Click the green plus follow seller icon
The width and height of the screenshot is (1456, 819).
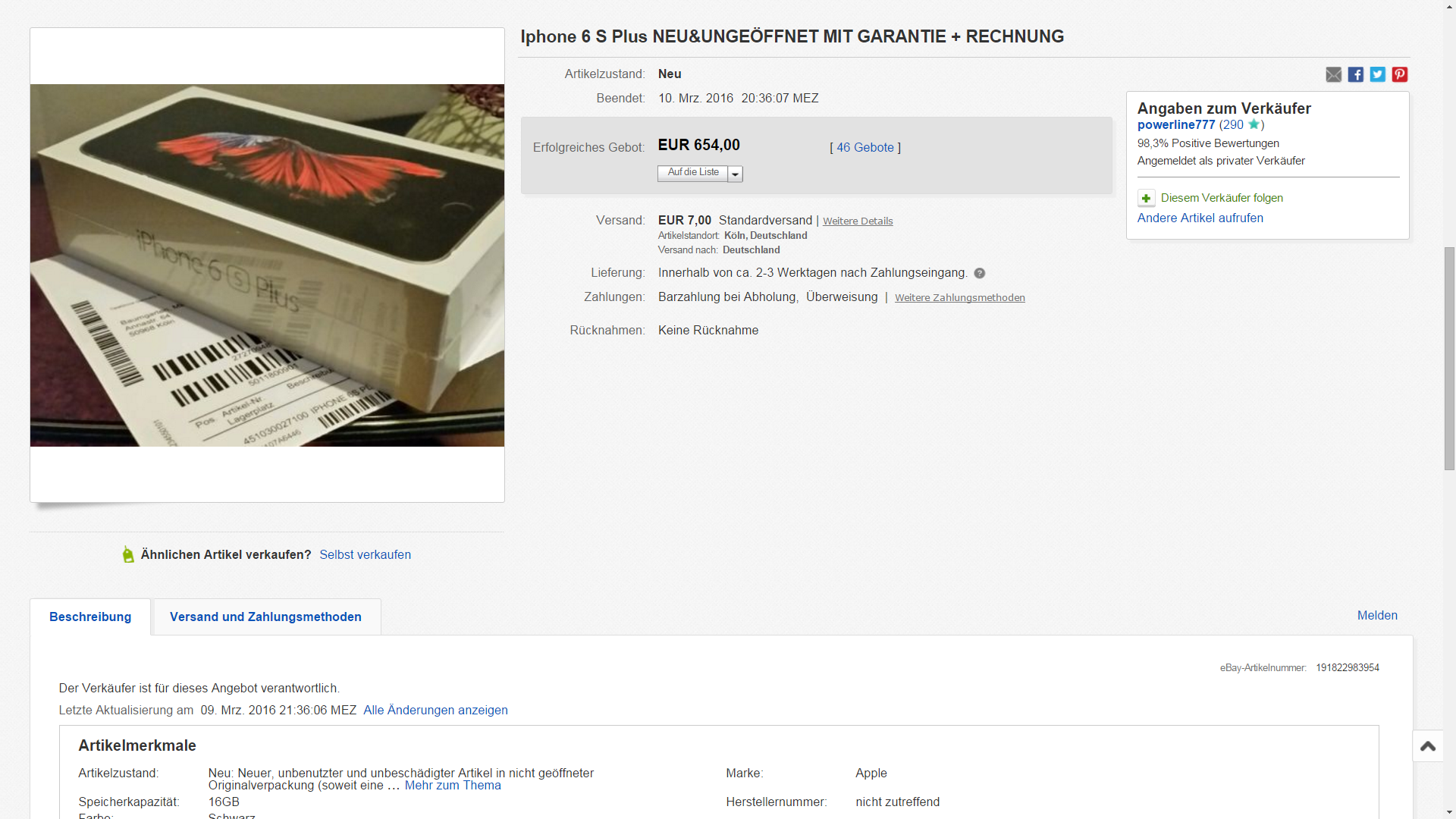[x=1146, y=198]
